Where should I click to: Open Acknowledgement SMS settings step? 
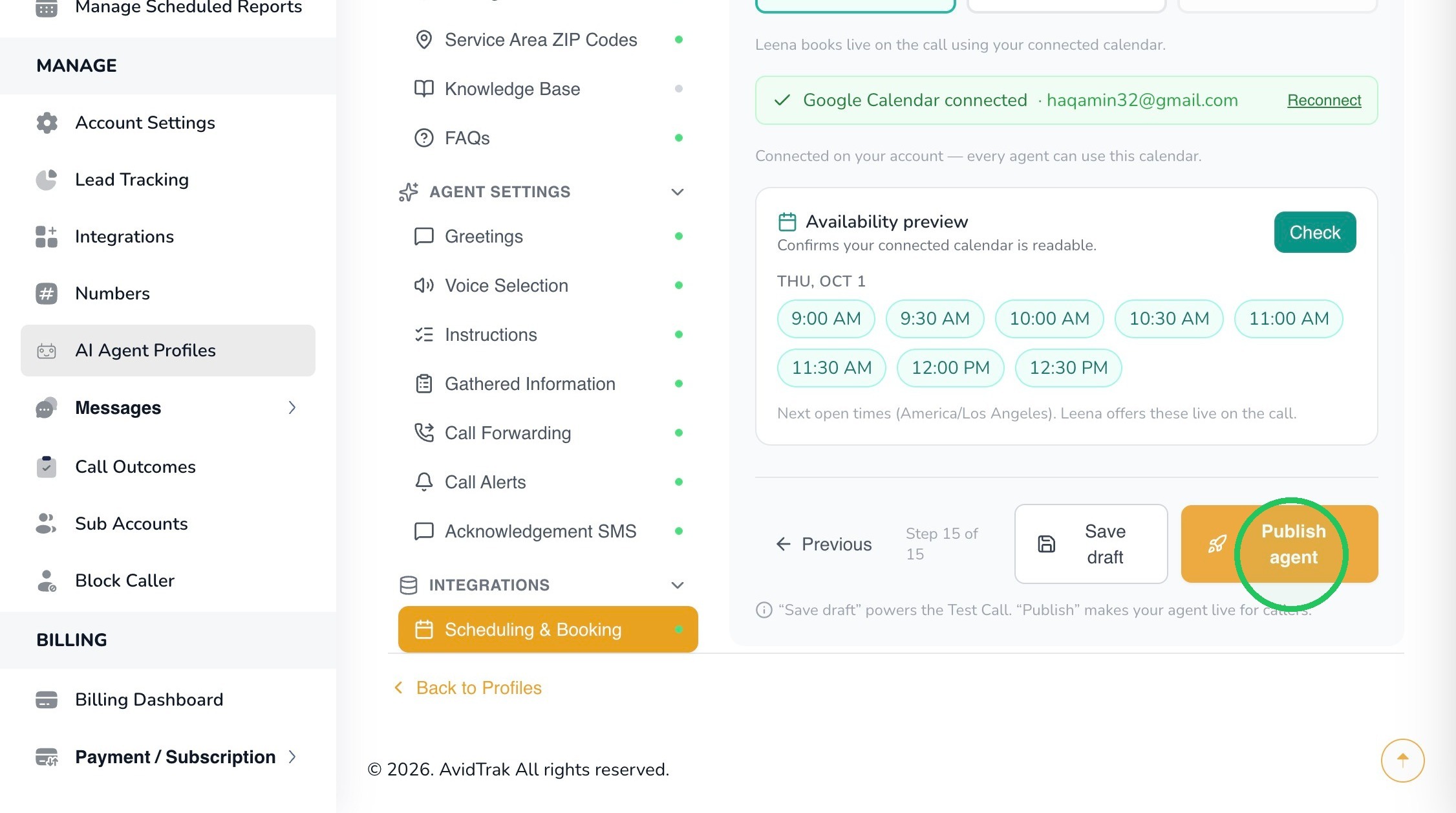tap(548, 532)
